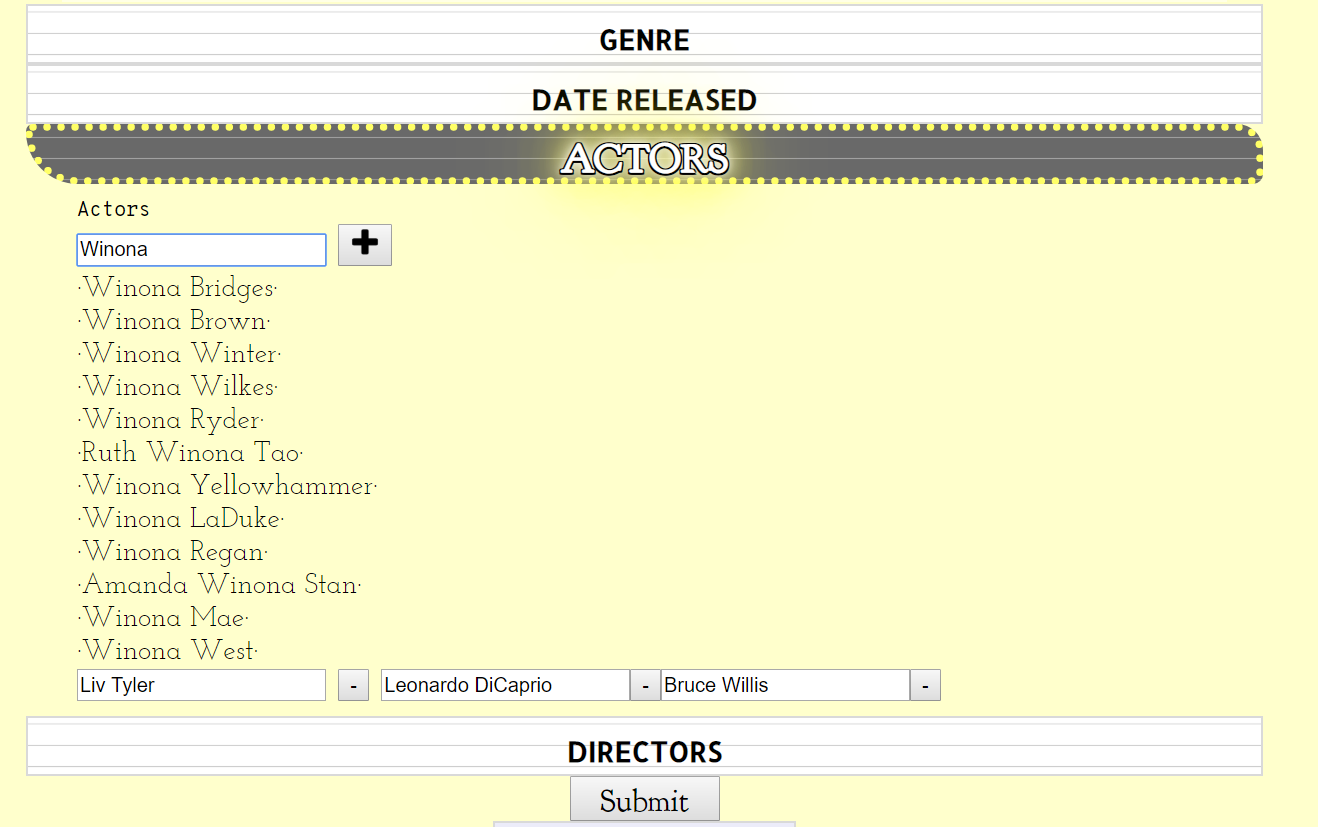The height and width of the screenshot is (827, 1318).
Task: Remove Liv Tyler with minus button
Action: pos(353,686)
